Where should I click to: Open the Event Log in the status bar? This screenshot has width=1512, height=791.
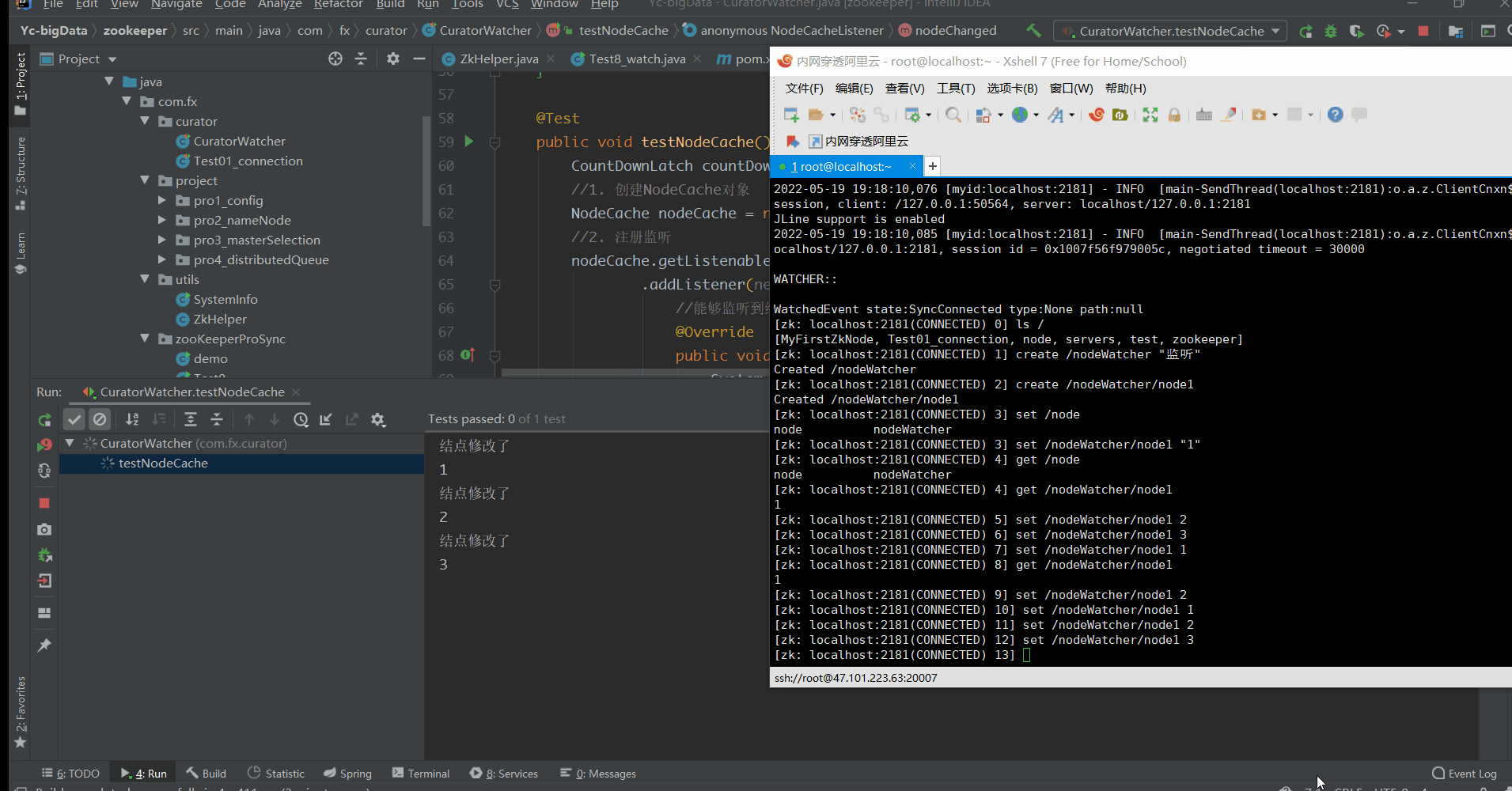point(1465,774)
